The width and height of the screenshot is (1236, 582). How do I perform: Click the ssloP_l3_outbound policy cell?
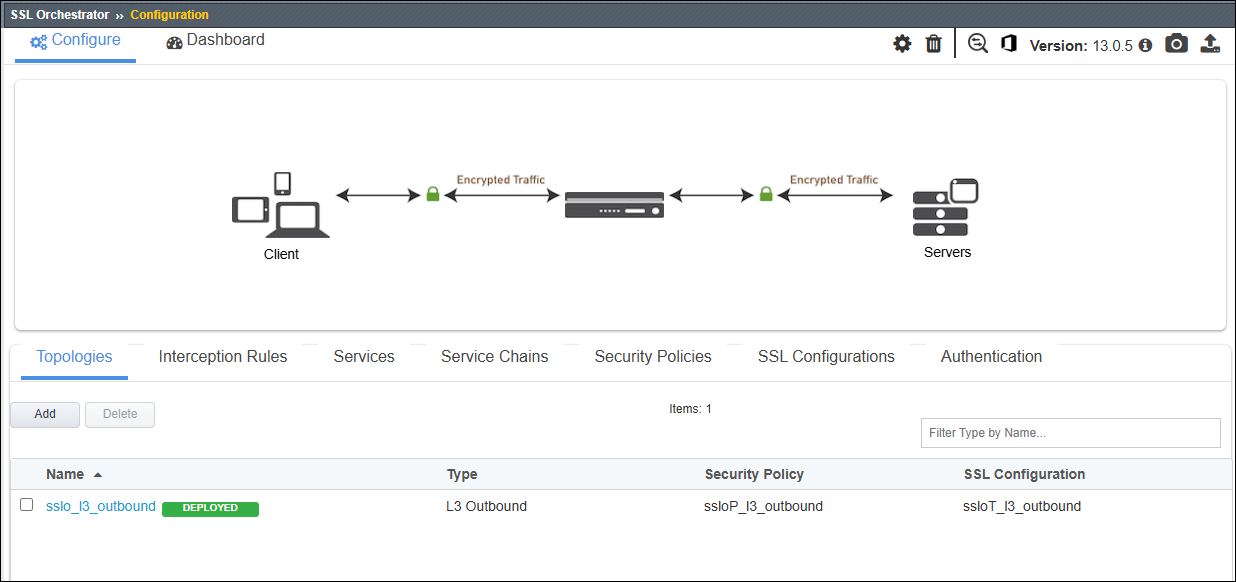pos(763,507)
